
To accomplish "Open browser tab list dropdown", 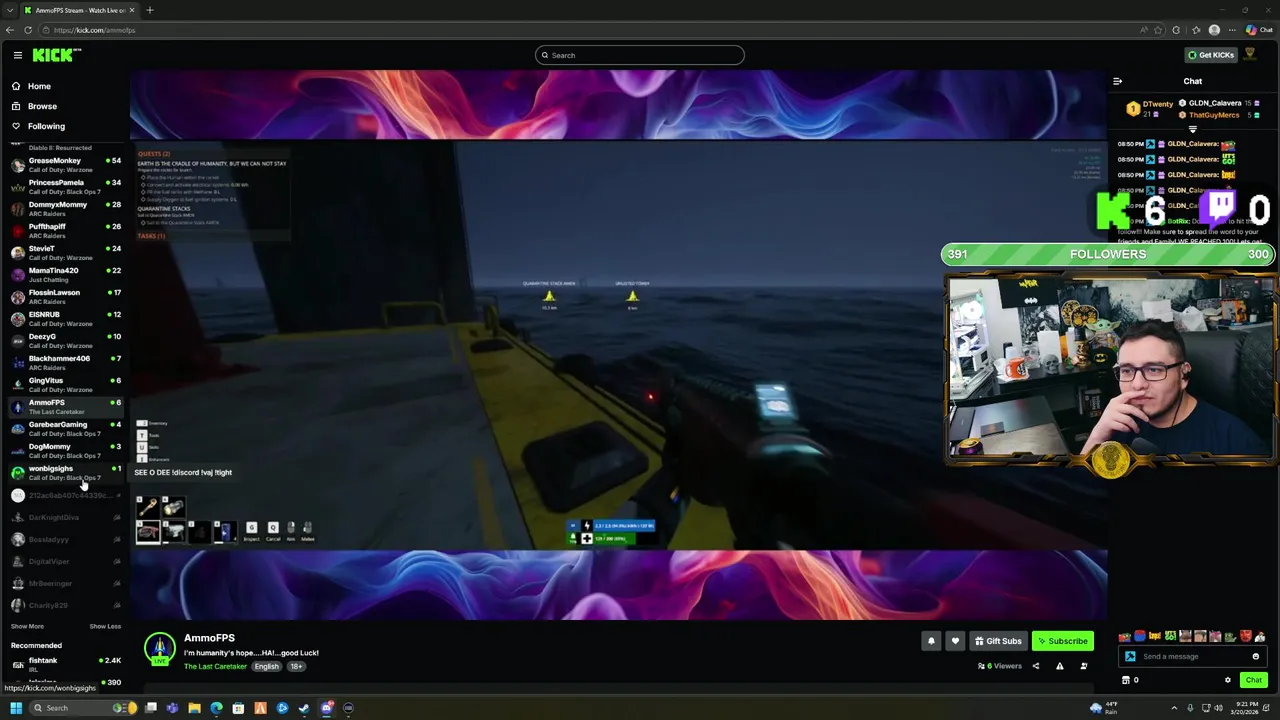I will point(10,10).
